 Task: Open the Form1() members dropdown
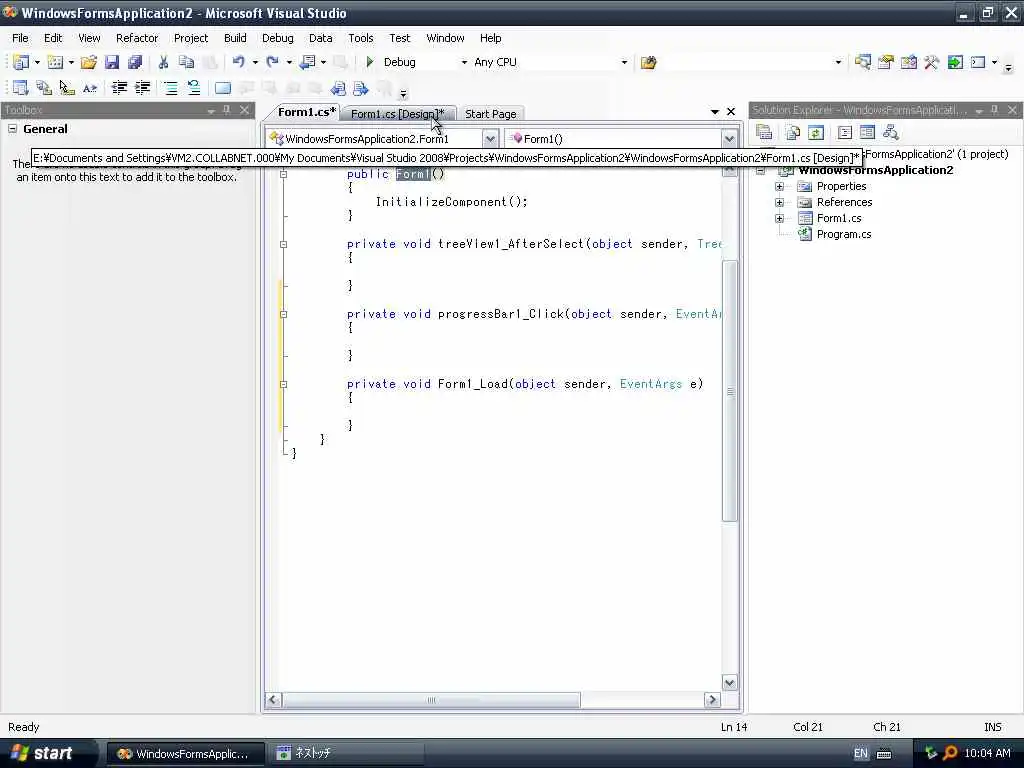[x=729, y=138]
